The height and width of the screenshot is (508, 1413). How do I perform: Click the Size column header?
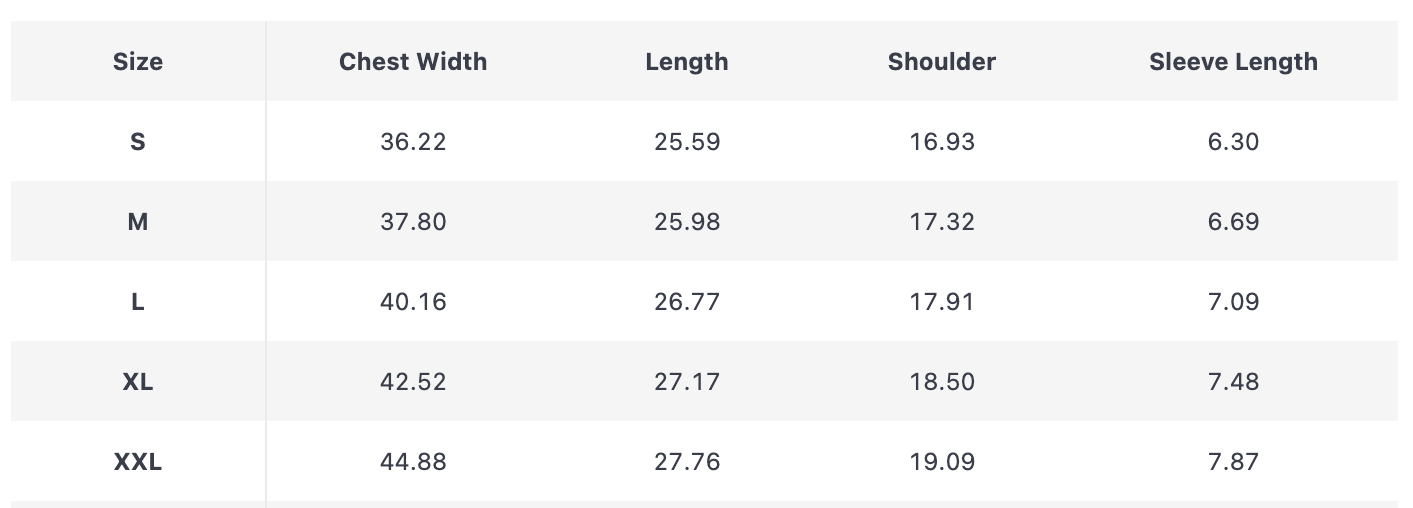(x=138, y=62)
